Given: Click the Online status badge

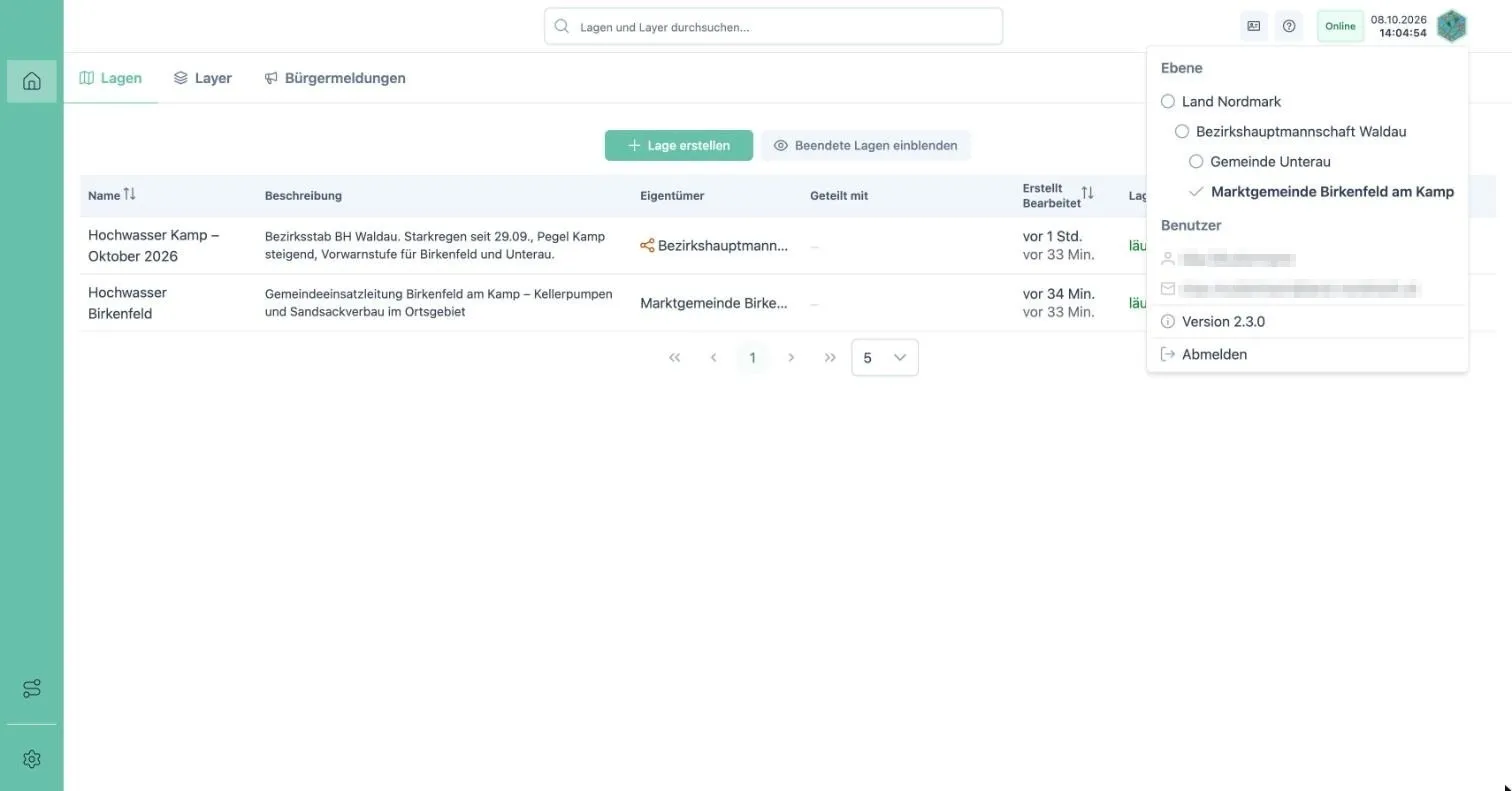Looking at the screenshot, I should 1340,26.
